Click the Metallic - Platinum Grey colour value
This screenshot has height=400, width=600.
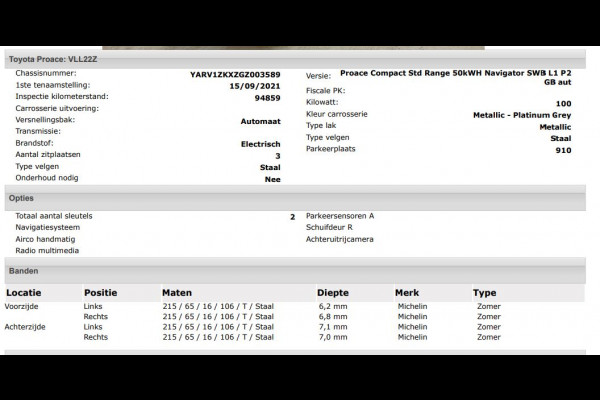pyautogui.click(x=522, y=115)
